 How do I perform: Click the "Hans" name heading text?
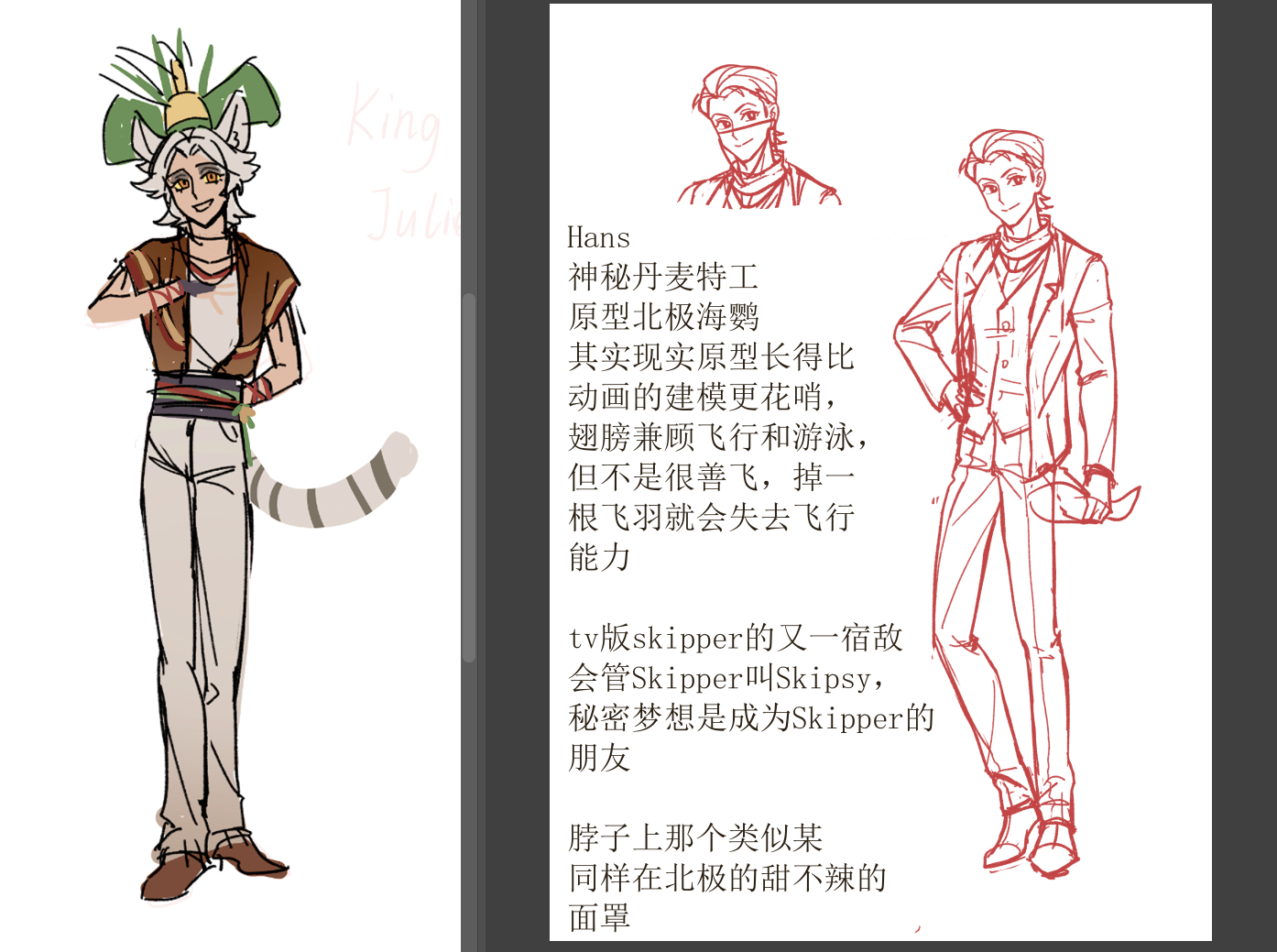pos(598,238)
